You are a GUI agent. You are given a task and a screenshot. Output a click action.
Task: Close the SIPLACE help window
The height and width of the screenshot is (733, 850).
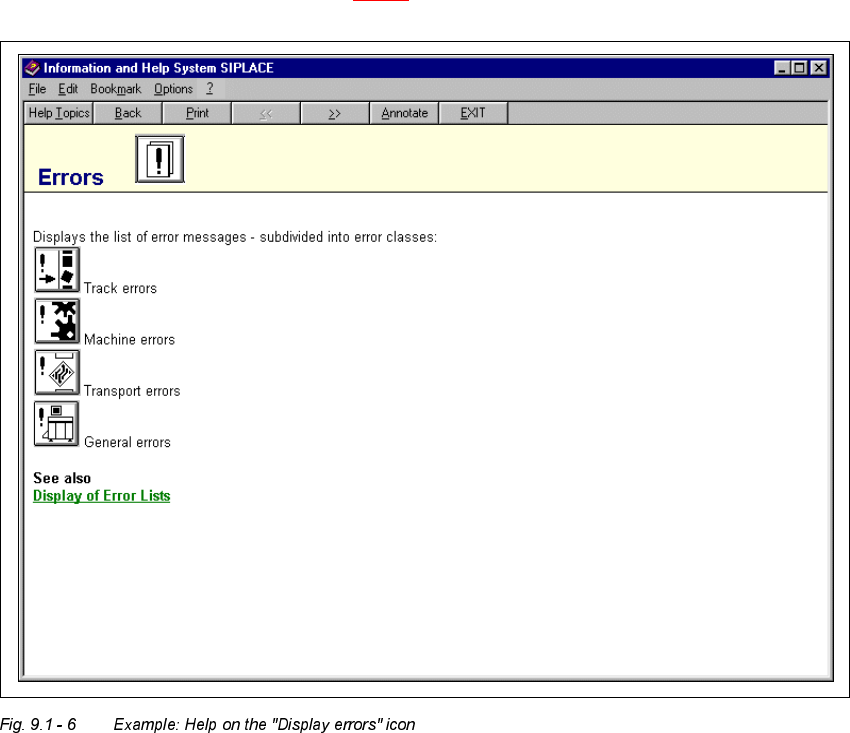[x=819, y=68]
